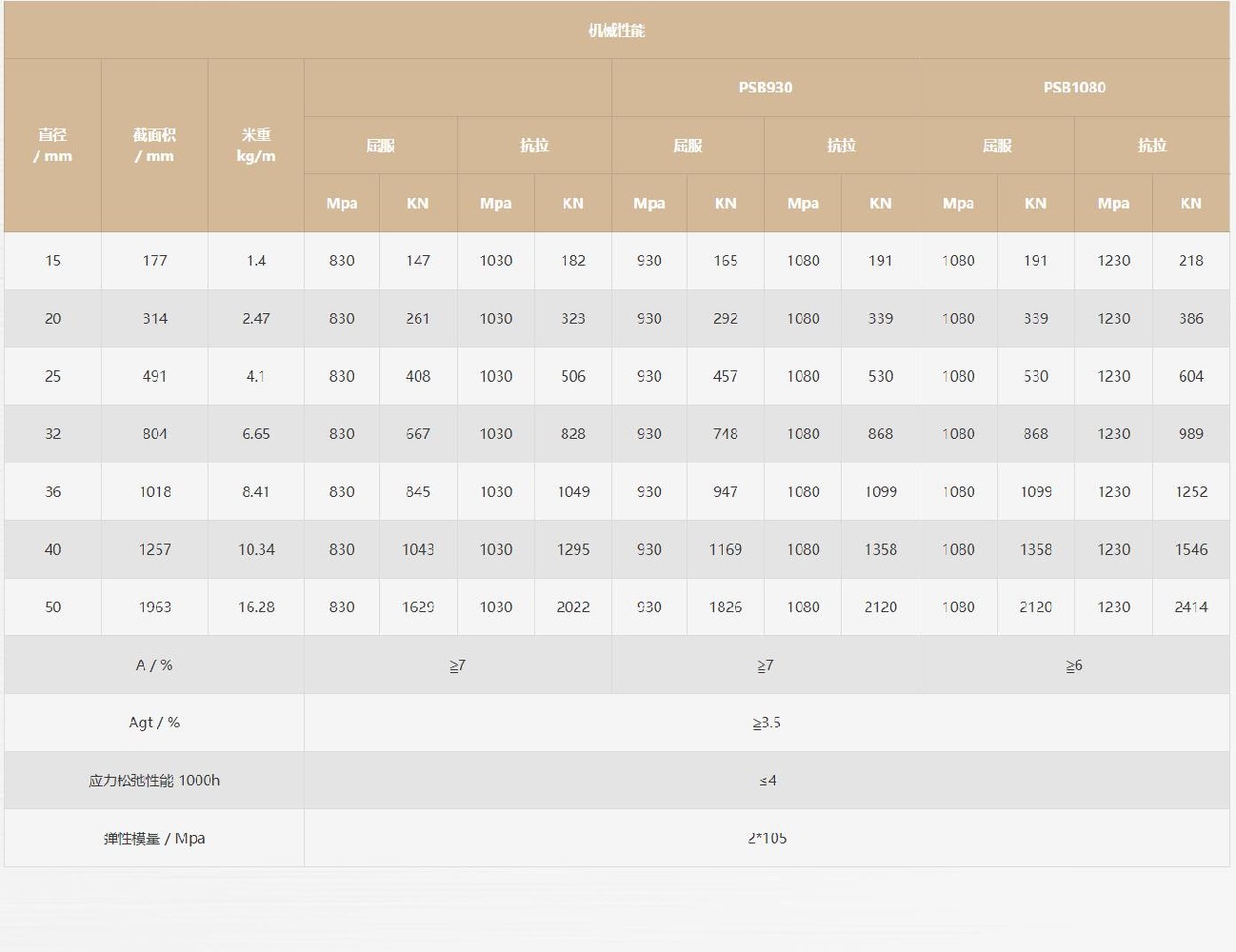Click the weight value 10.34
Image resolution: width=1236 pixels, height=952 pixels.
(256, 549)
